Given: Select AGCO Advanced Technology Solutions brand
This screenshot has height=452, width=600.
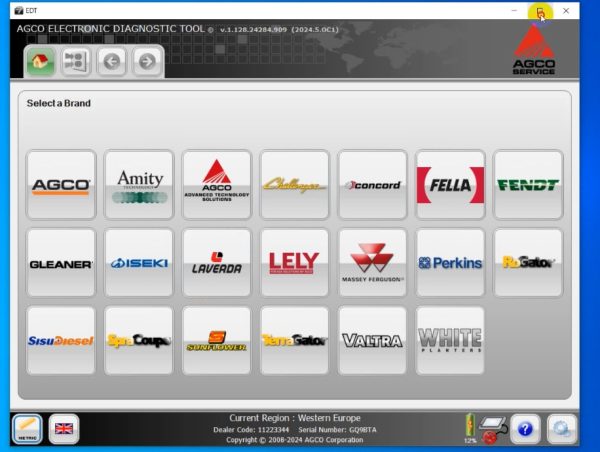Looking at the screenshot, I should 217,185.
